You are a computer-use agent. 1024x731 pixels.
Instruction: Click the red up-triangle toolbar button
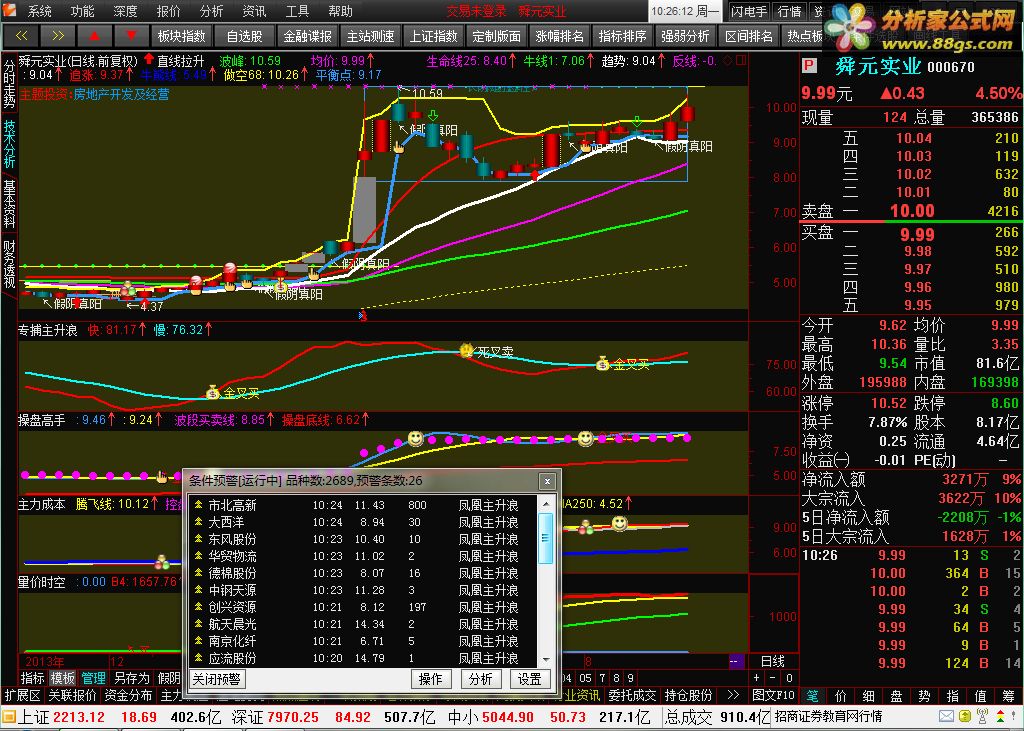(94, 36)
